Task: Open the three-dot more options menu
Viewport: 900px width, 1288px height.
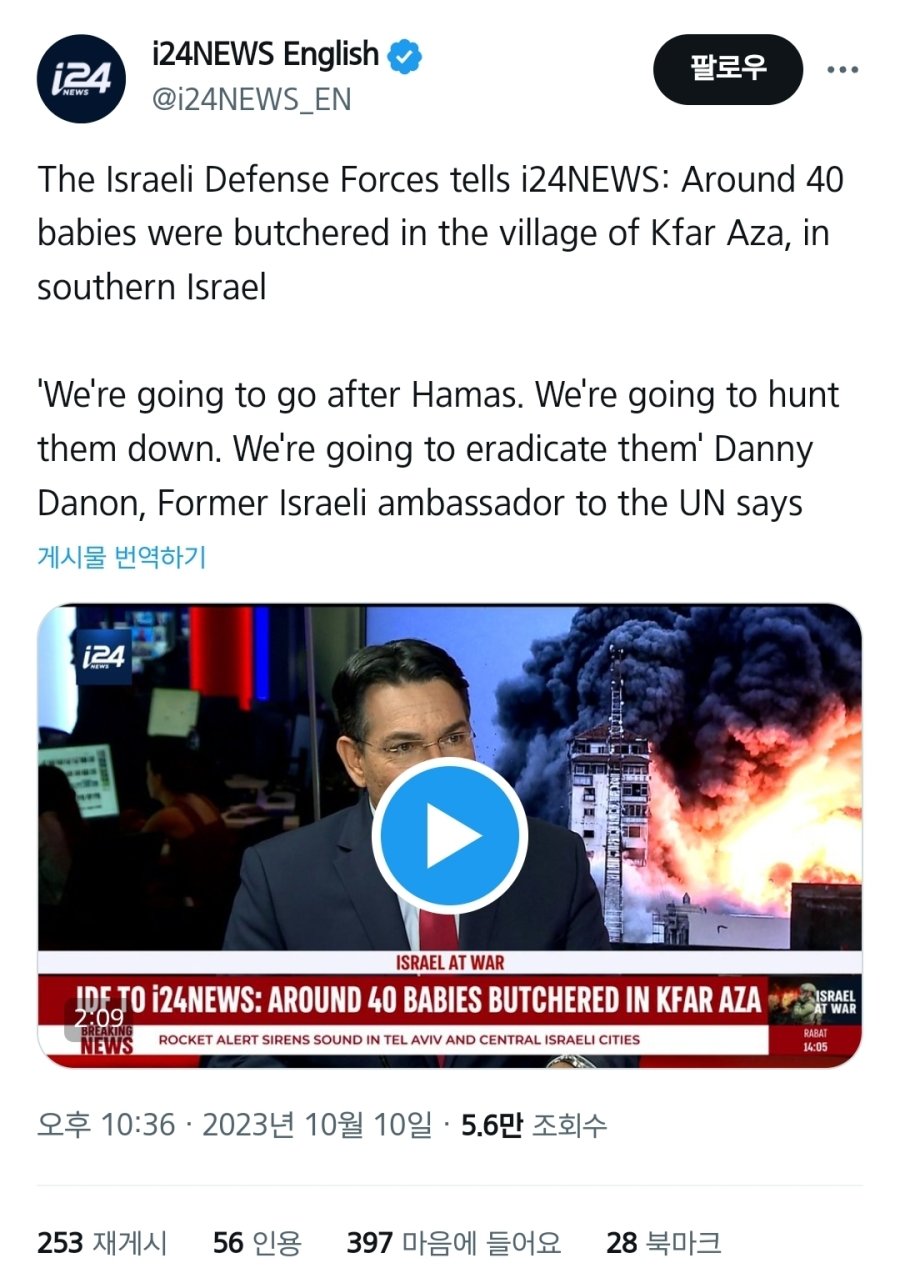Action: (x=842, y=70)
